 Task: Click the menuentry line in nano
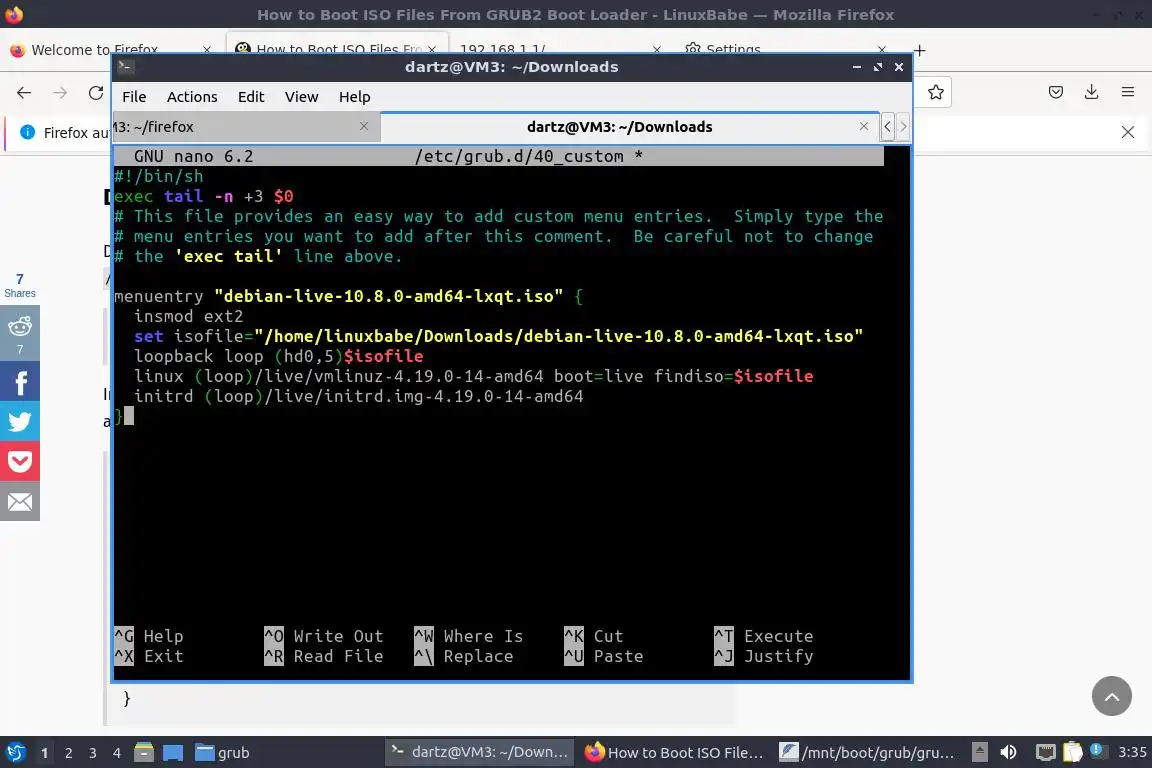[x=348, y=296]
